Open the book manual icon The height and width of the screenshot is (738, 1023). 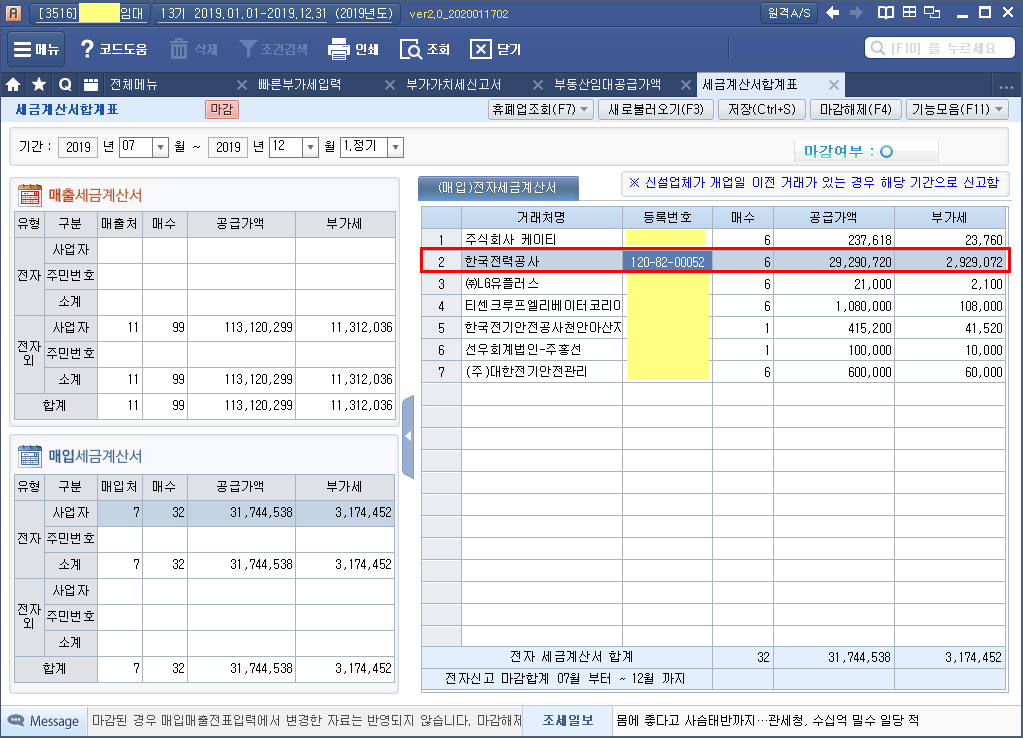[885, 12]
